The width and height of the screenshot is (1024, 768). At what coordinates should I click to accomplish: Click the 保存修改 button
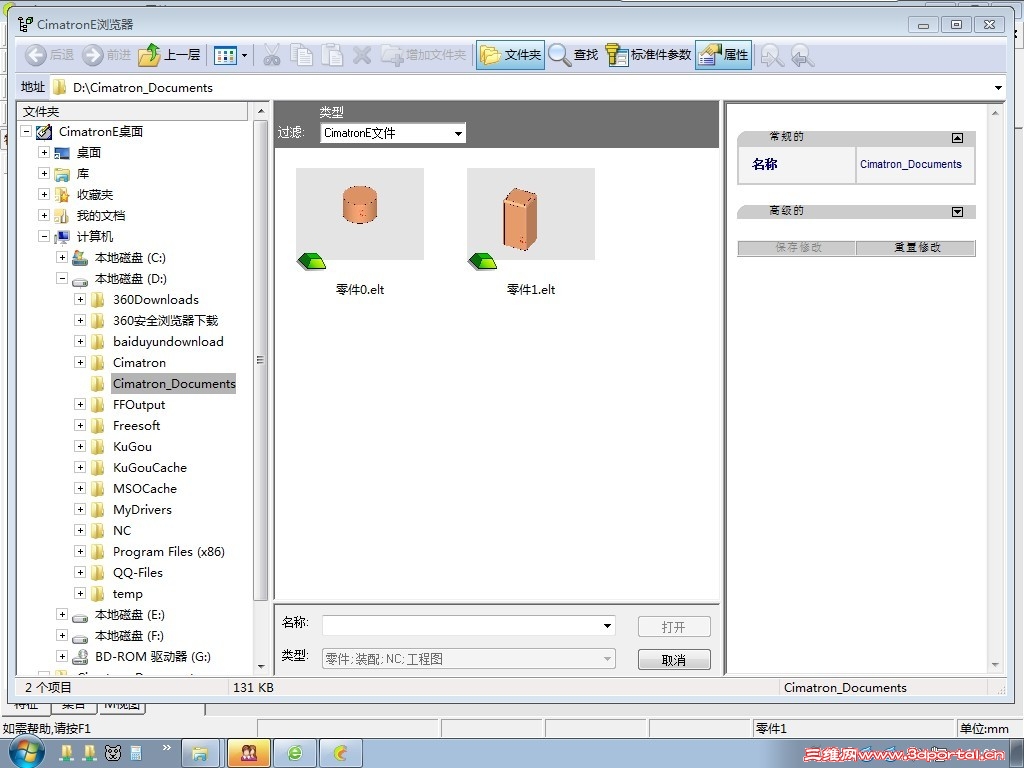click(x=797, y=248)
